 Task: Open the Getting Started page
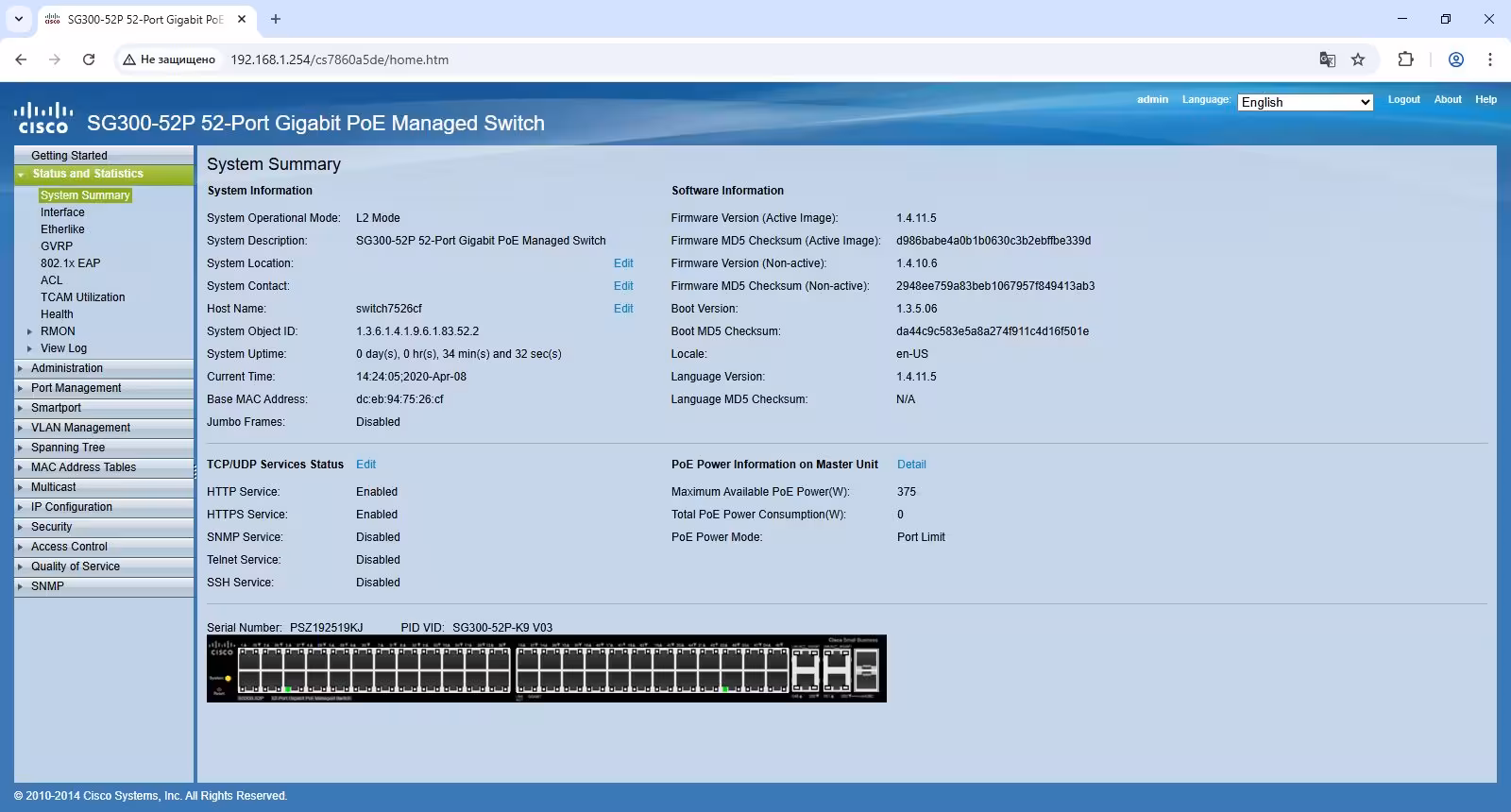pyautogui.click(x=69, y=156)
